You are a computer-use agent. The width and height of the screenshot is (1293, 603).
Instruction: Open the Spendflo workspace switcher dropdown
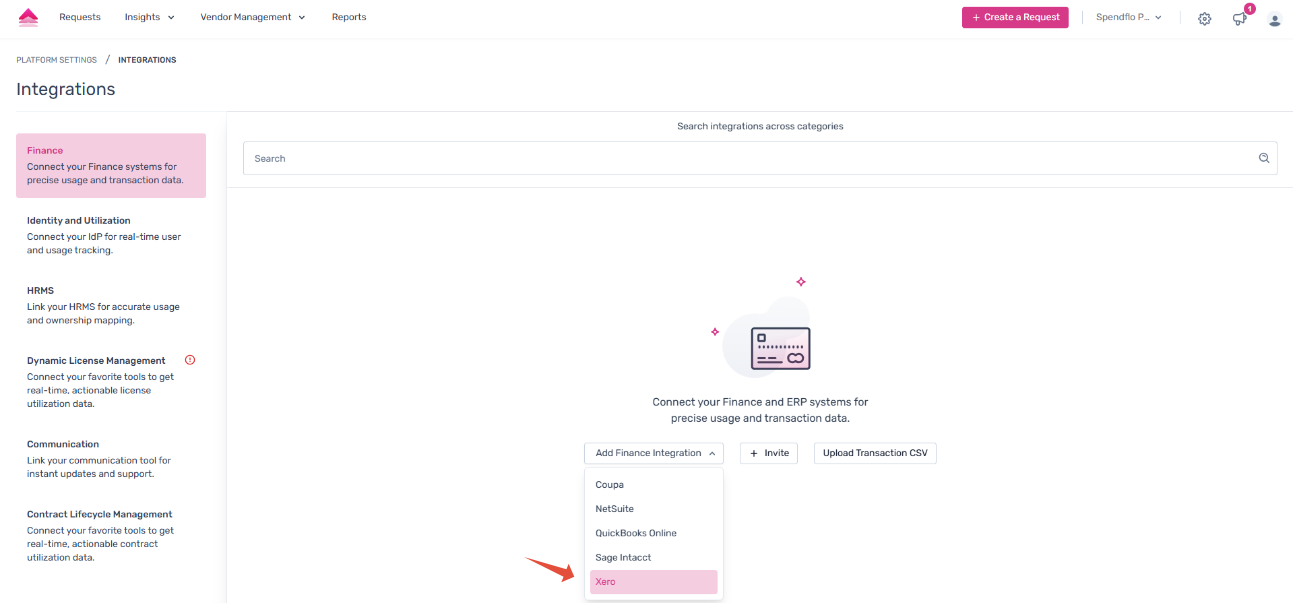point(1129,17)
